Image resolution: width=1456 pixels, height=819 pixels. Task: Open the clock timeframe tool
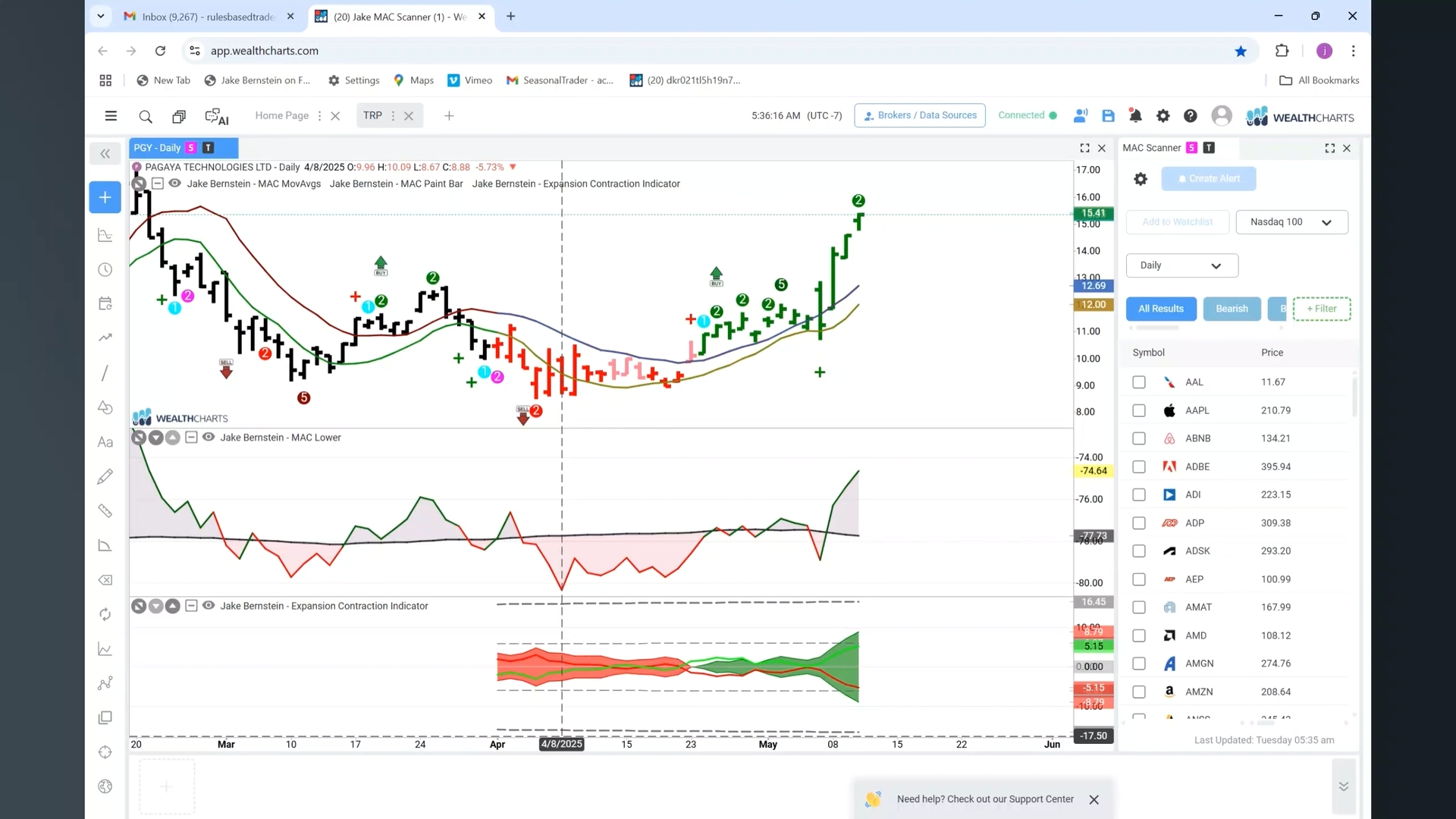coord(105,270)
